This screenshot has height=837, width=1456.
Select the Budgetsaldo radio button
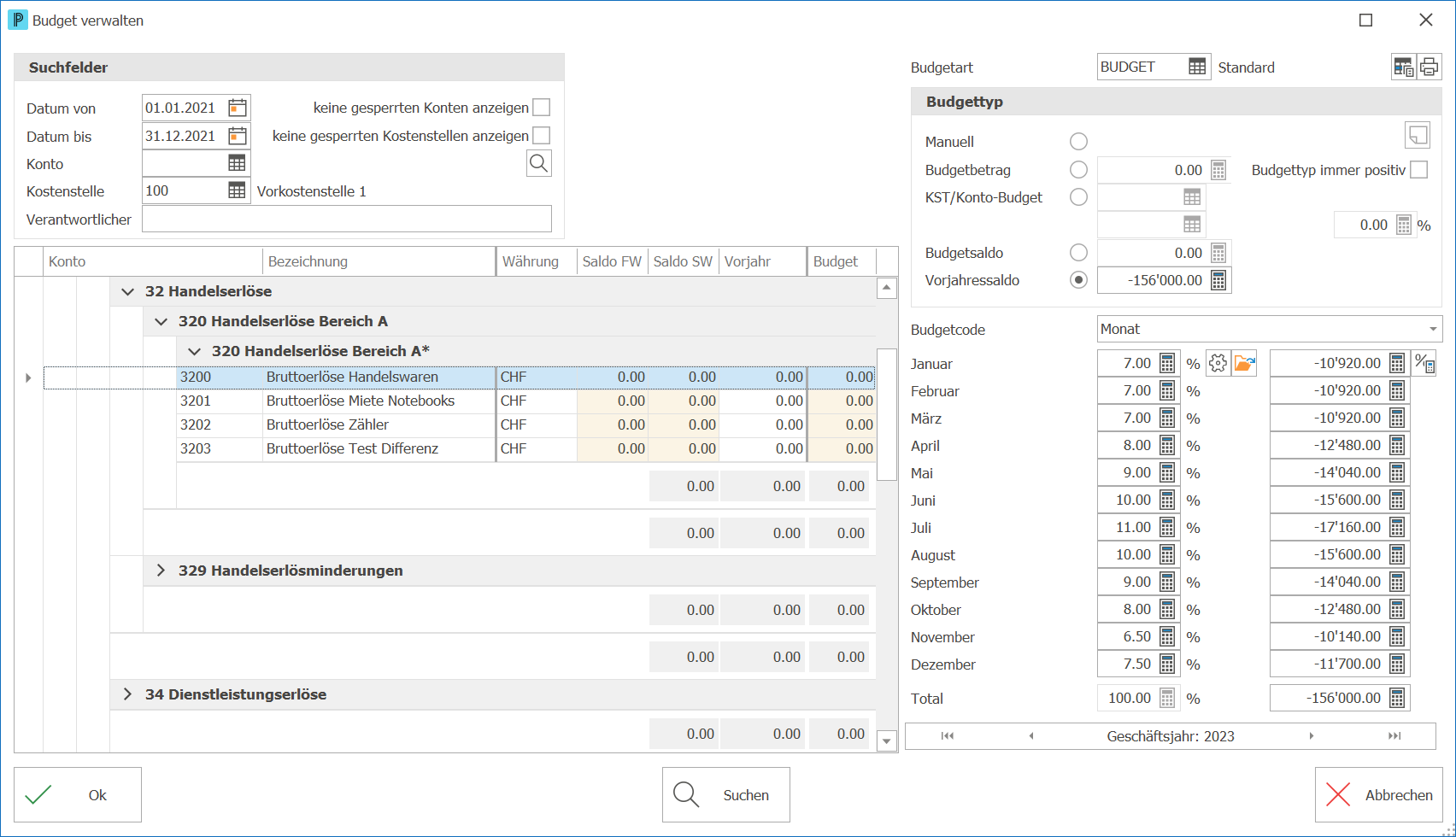click(1078, 253)
